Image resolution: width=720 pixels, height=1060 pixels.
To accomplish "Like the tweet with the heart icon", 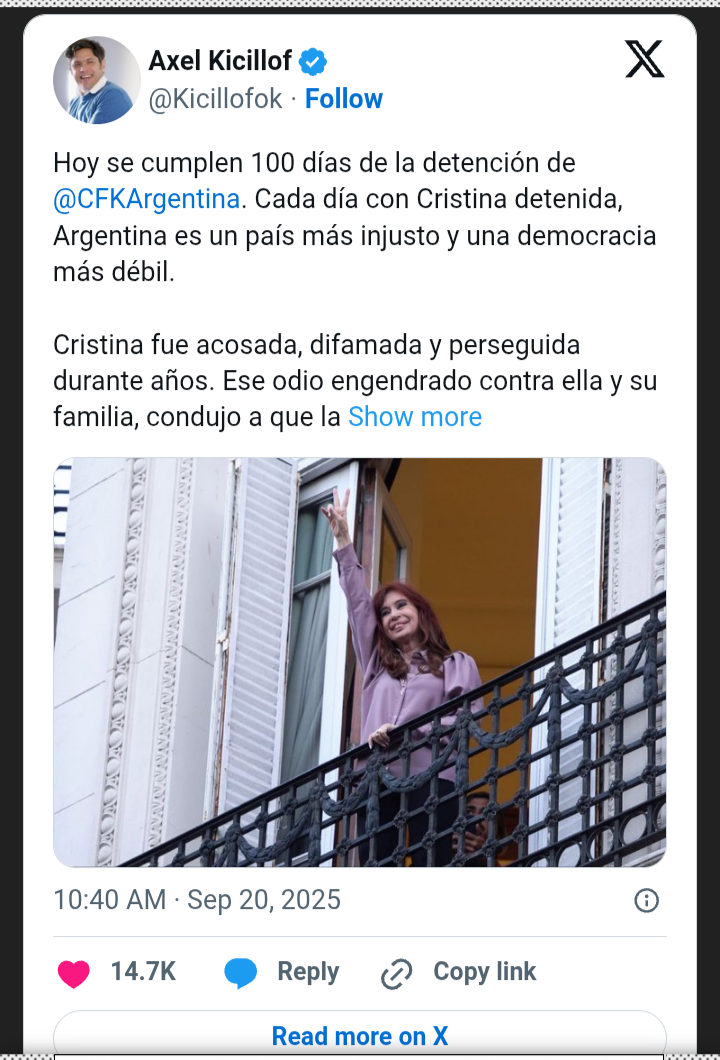I will tap(74, 973).
